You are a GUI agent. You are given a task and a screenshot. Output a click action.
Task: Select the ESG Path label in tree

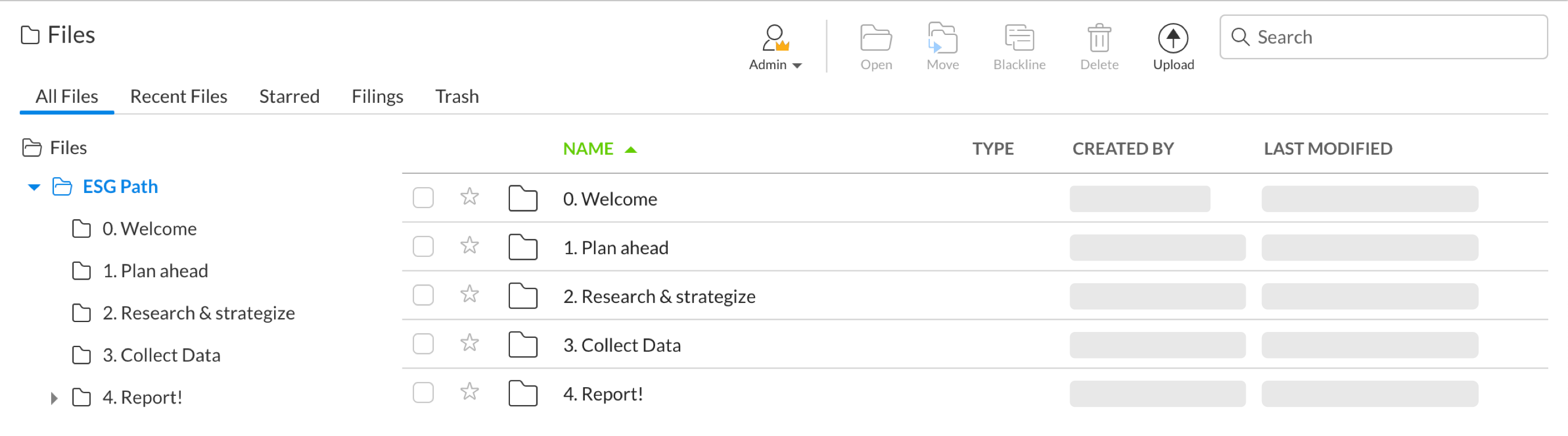(120, 187)
